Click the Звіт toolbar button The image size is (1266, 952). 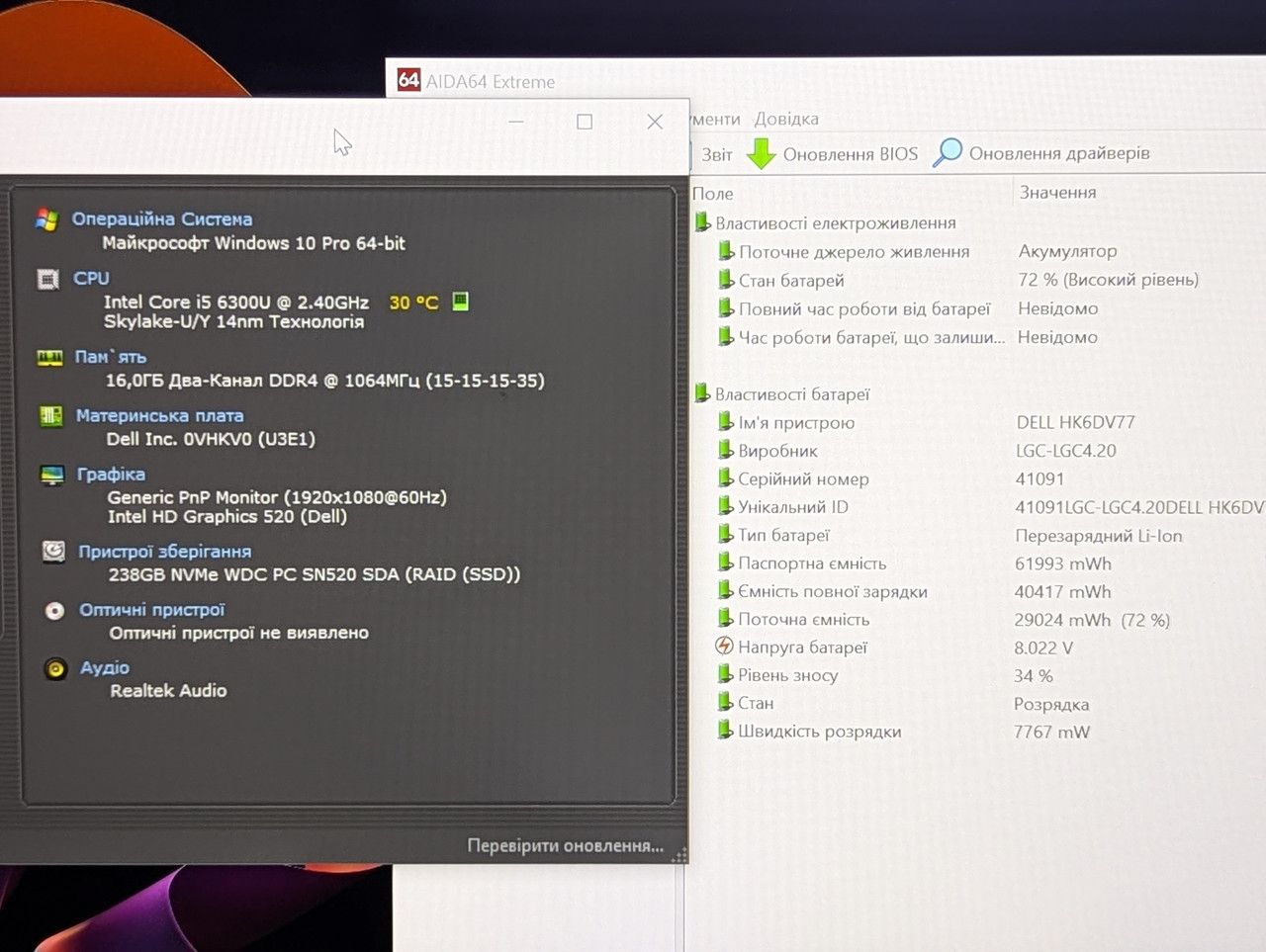pyautogui.click(x=717, y=154)
